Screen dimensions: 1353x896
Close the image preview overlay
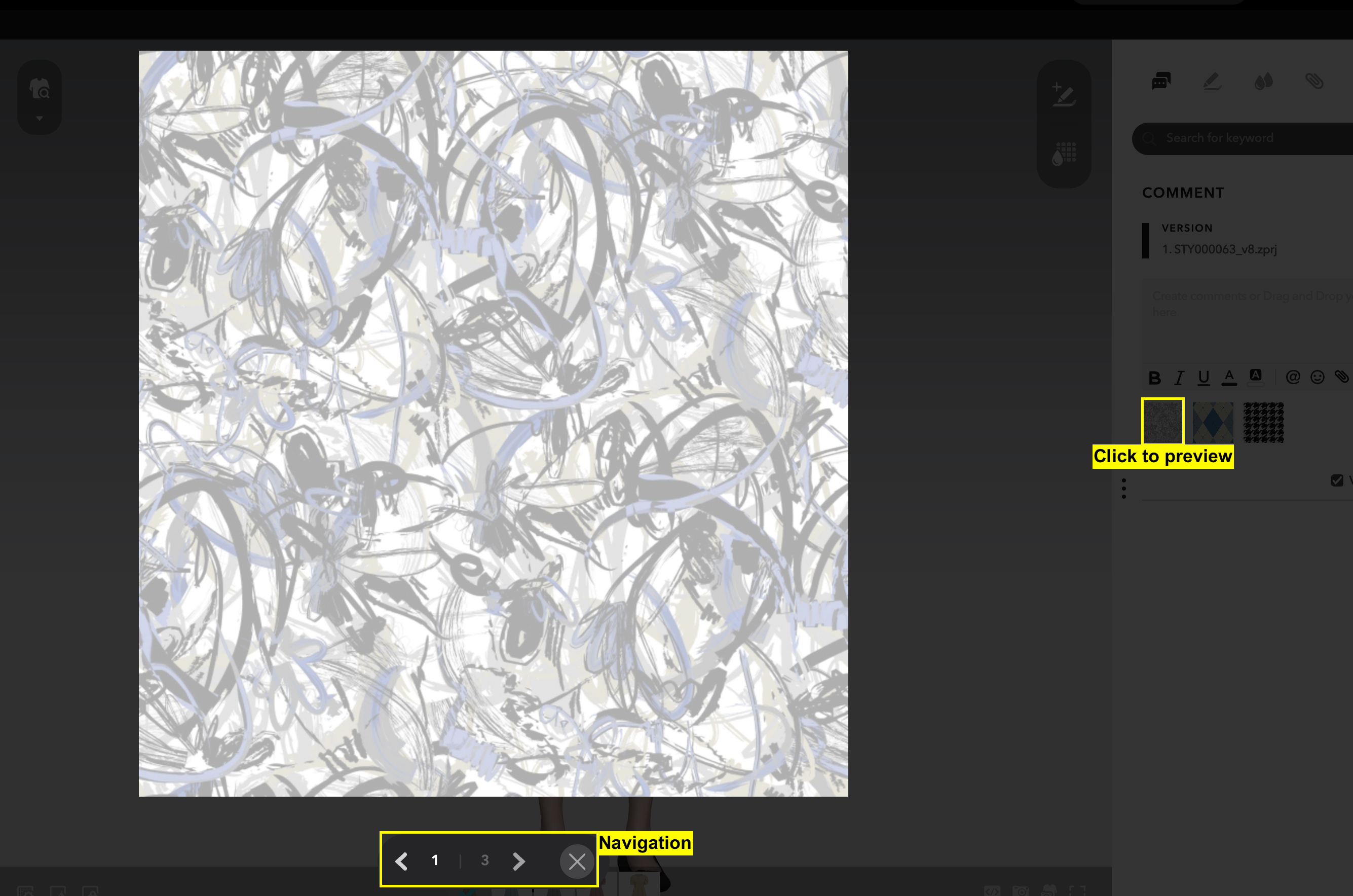pos(577,861)
